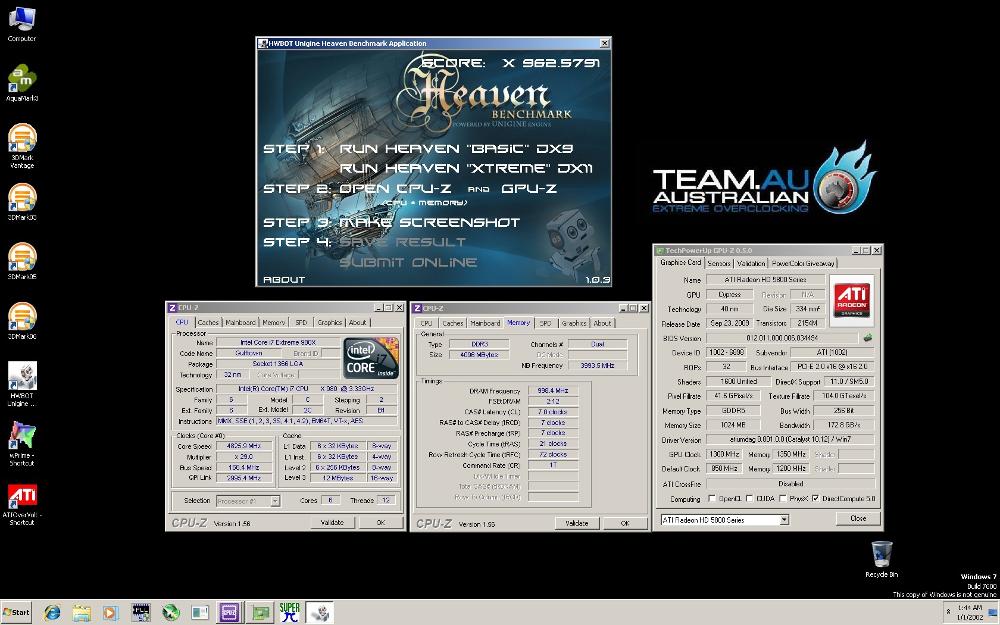The width and height of the screenshot is (1000, 625).
Task: Launch Internet Explorer from the taskbar
Action: 52,613
